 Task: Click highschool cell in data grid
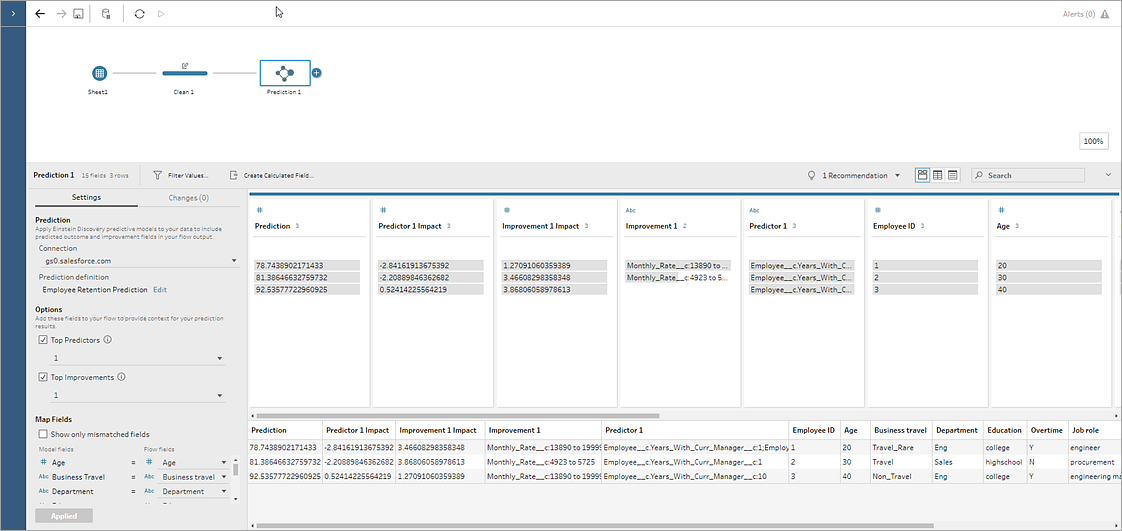coord(1005,462)
